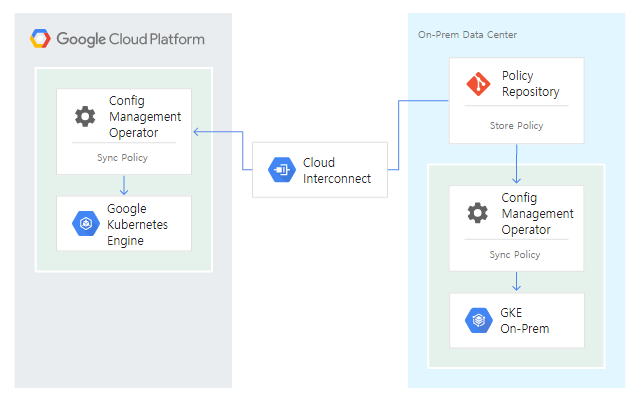Image resolution: width=644 pixels, height=403 pixels.
Task: Click the Cloud Interconnect hexagon icon
Action: (282, 170)
